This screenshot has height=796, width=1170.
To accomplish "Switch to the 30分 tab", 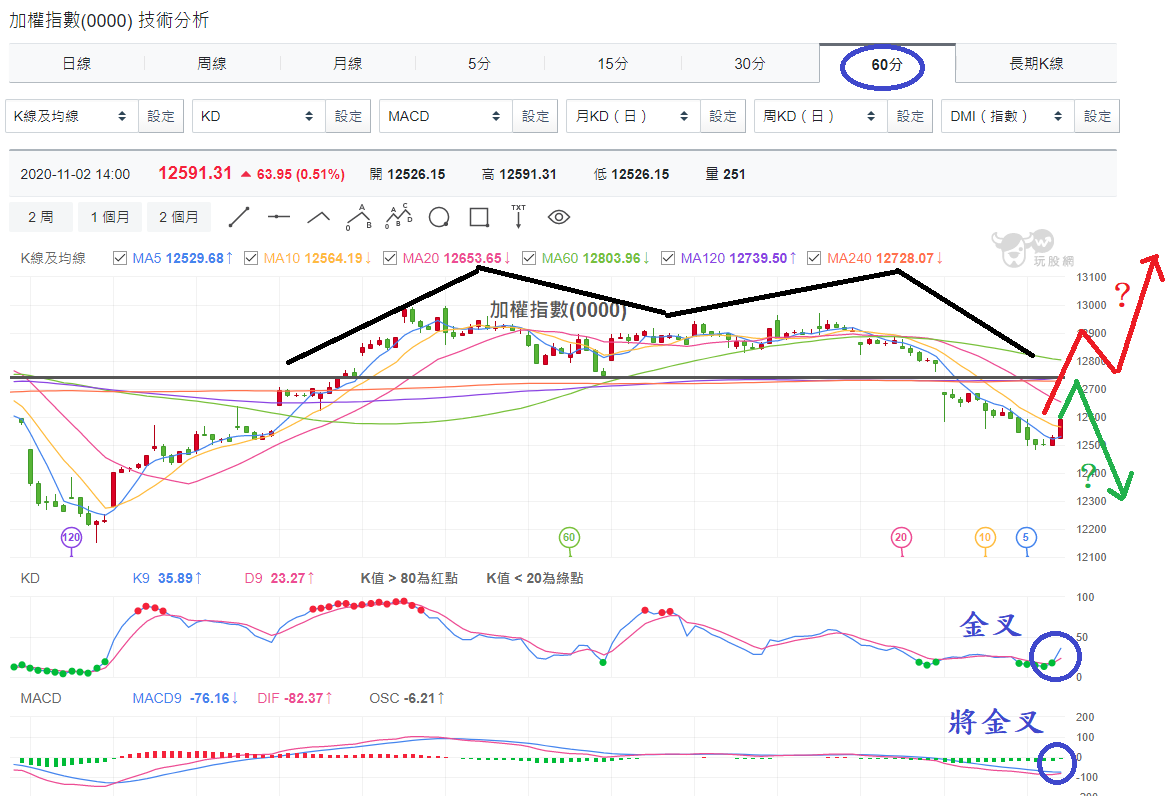I will point(750,63).
